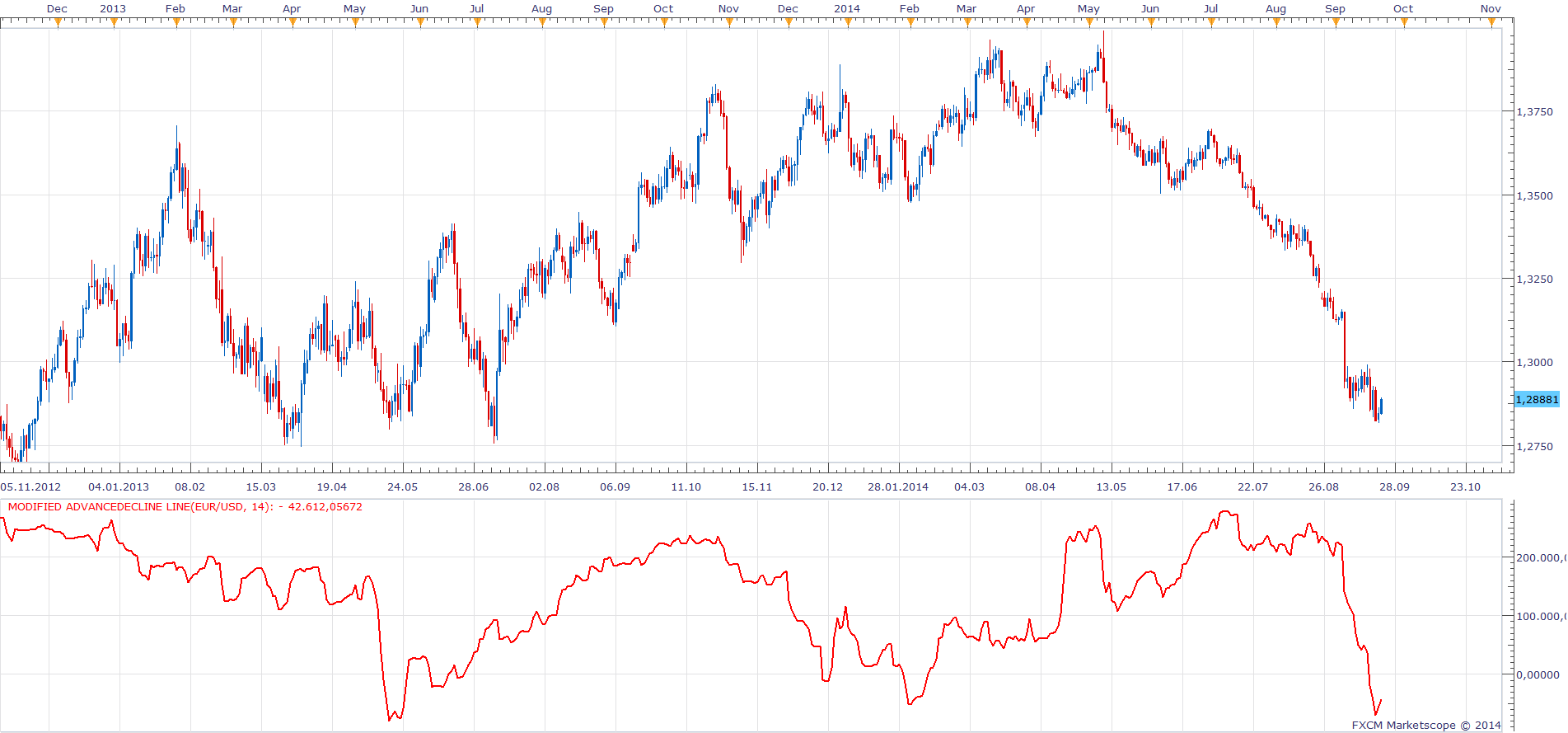This screenshot has width=1568, height=733.
Task: Click the Modified AdvanceDecline Line indicator label
Action: pos(185,507)
